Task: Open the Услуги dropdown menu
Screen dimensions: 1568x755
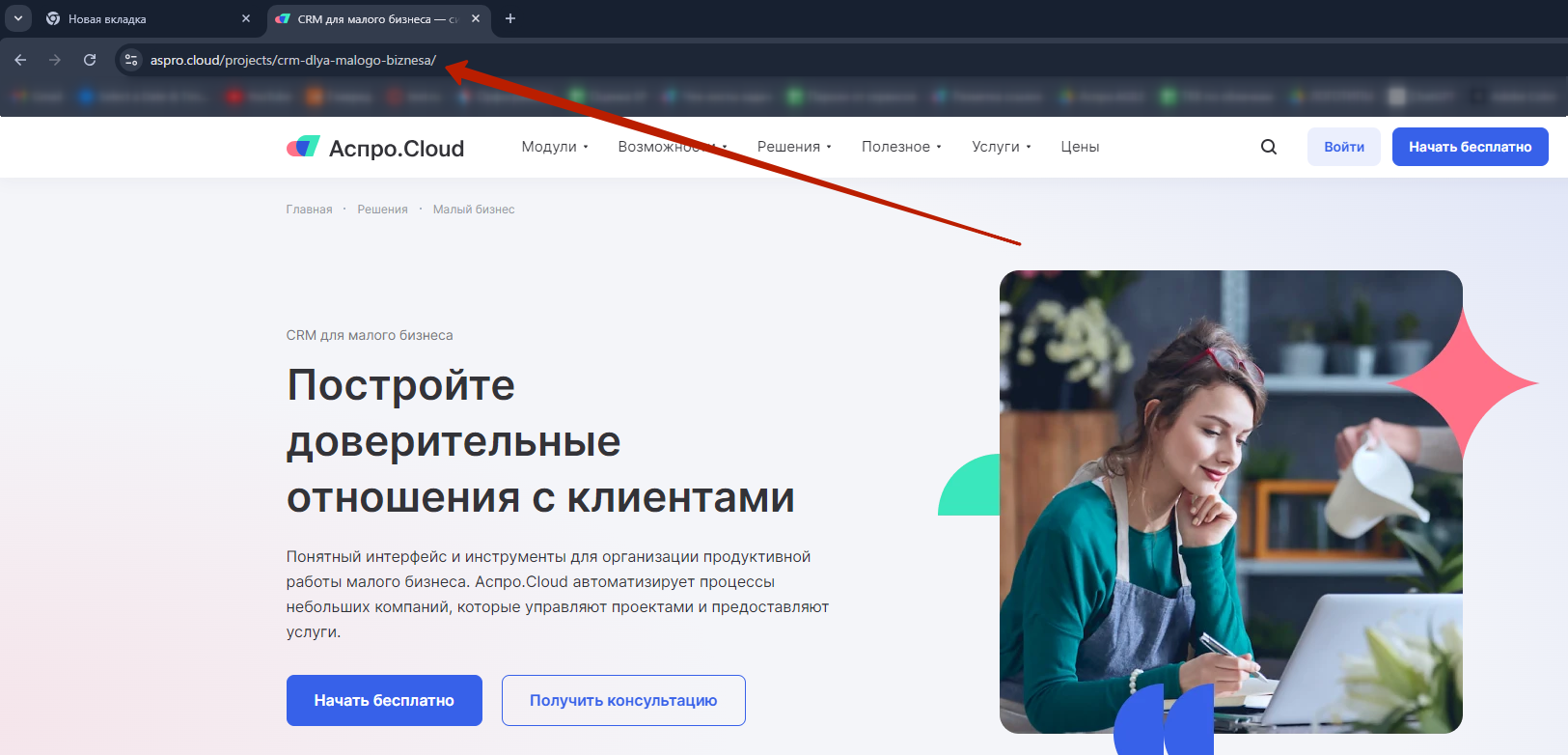Action: (1001, 147)
